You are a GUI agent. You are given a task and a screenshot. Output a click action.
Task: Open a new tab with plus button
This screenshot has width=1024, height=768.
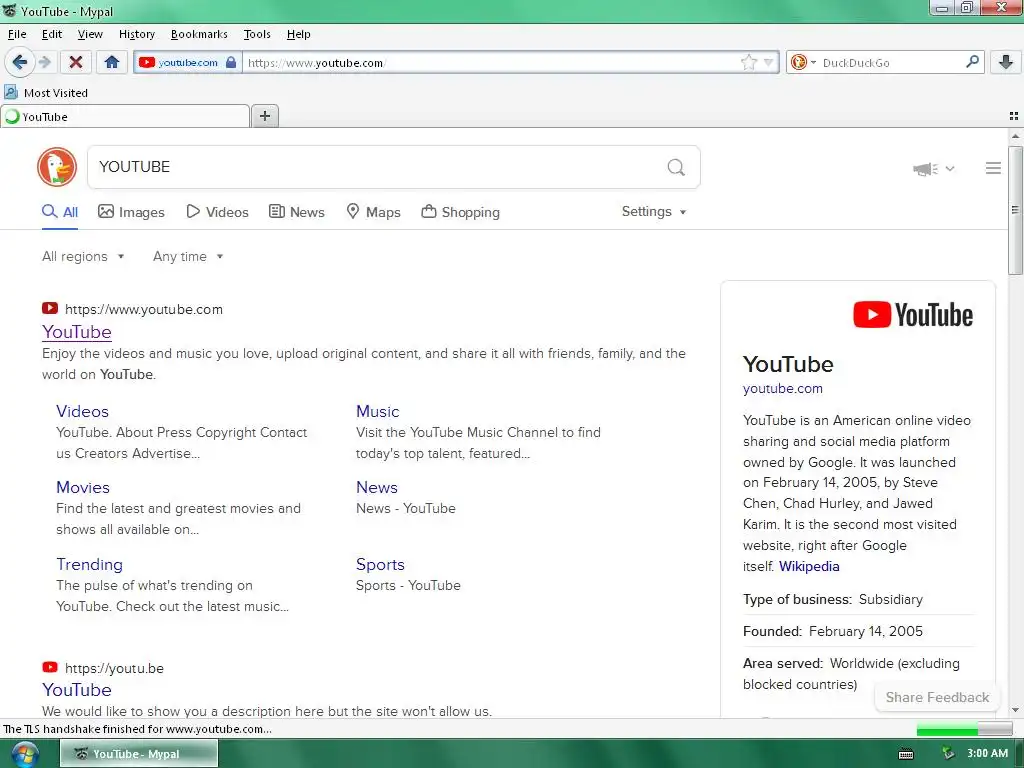(x=264, y=116)
